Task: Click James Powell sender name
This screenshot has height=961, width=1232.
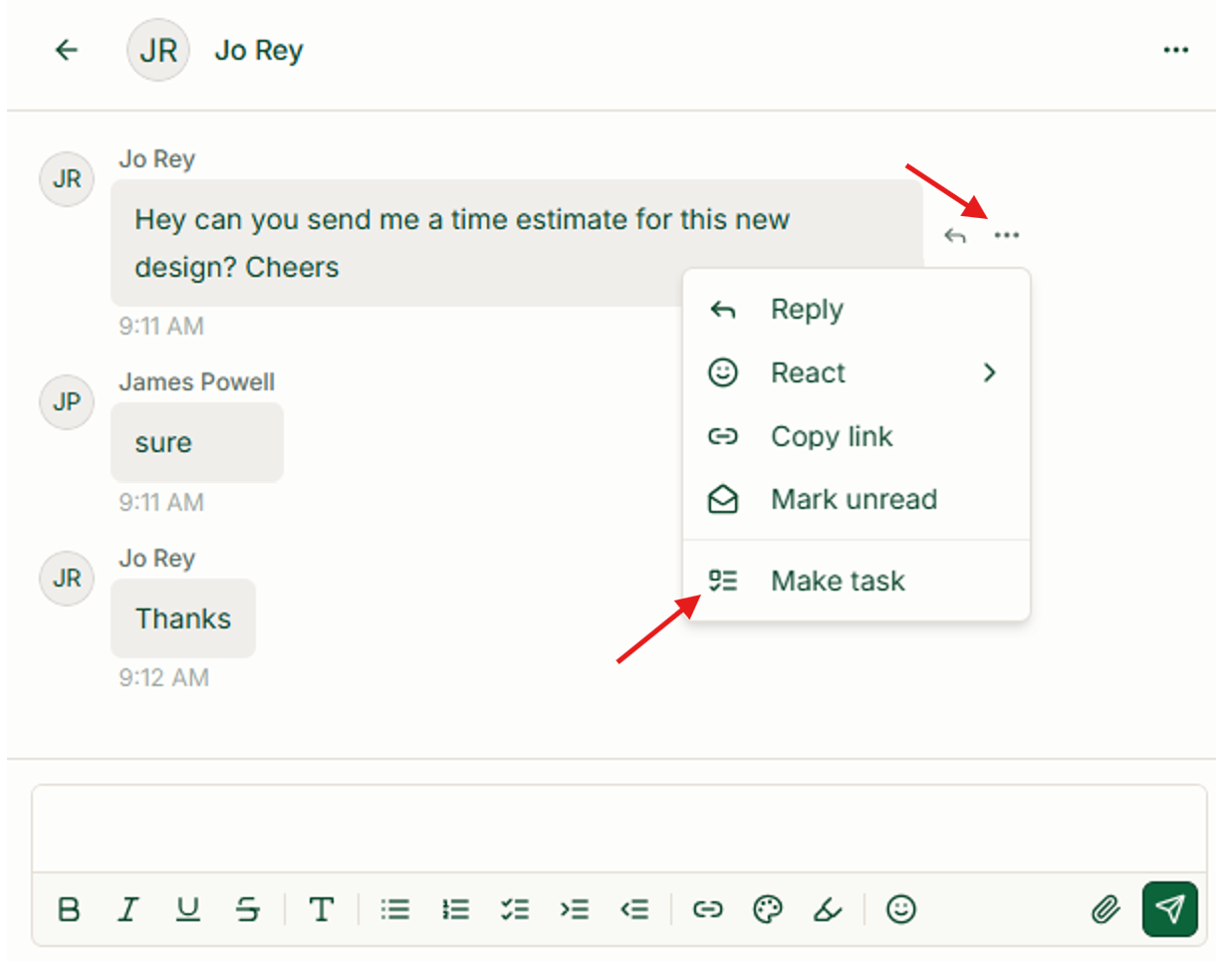Action: 197,382
